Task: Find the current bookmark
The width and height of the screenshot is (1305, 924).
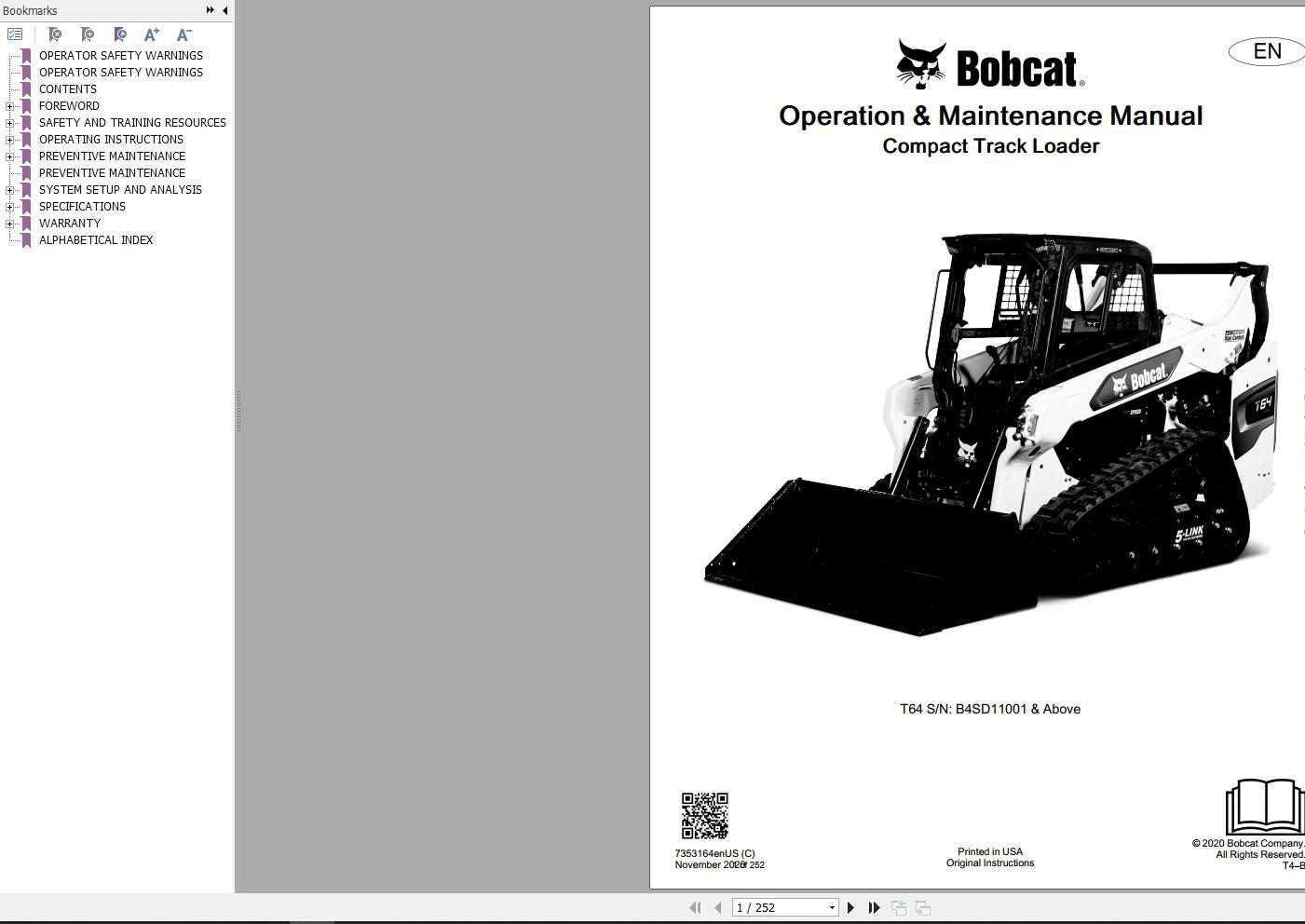Action: 119,34
